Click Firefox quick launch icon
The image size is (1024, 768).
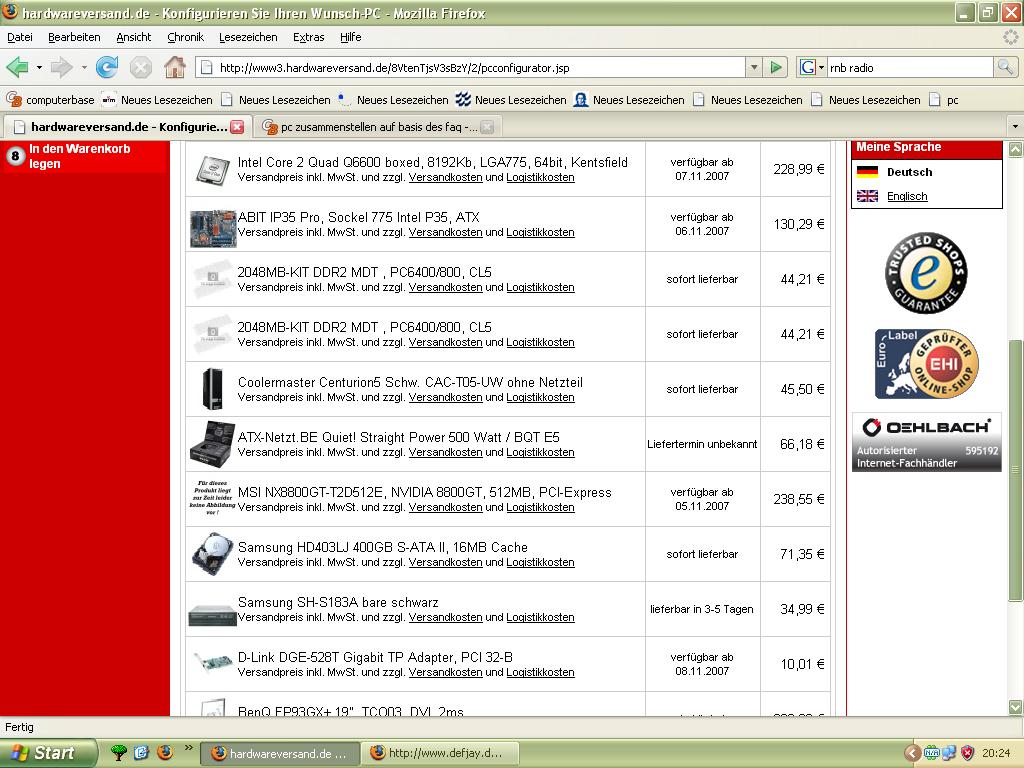(x=165, y=753)
